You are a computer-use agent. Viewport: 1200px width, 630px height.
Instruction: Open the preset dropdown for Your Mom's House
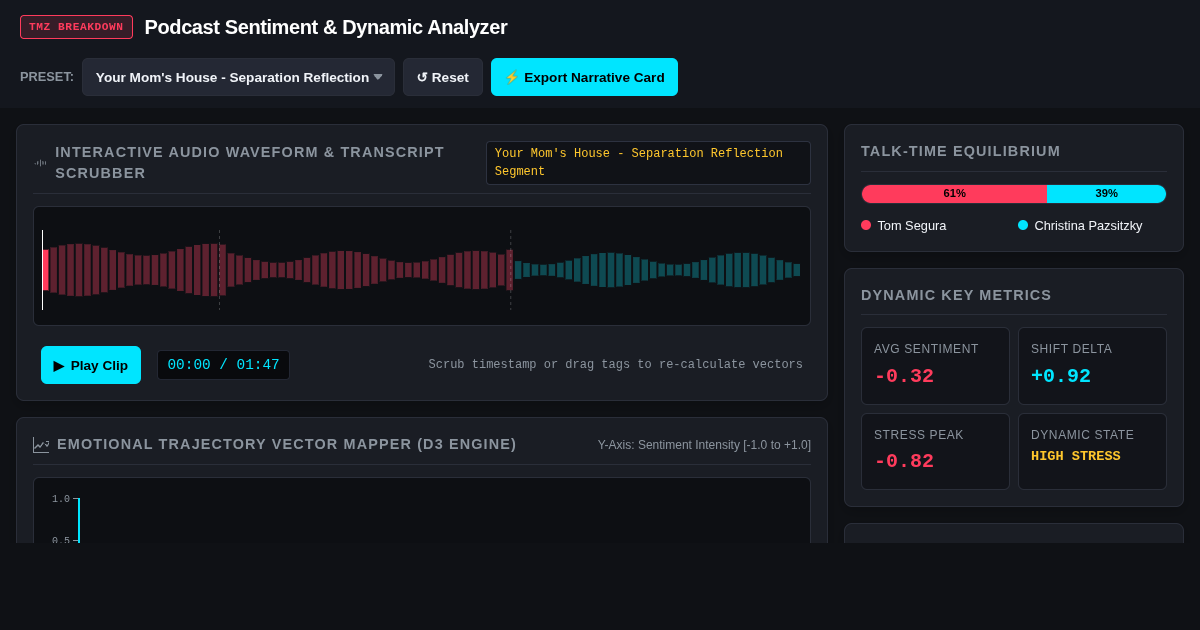[x=238, y=77]
